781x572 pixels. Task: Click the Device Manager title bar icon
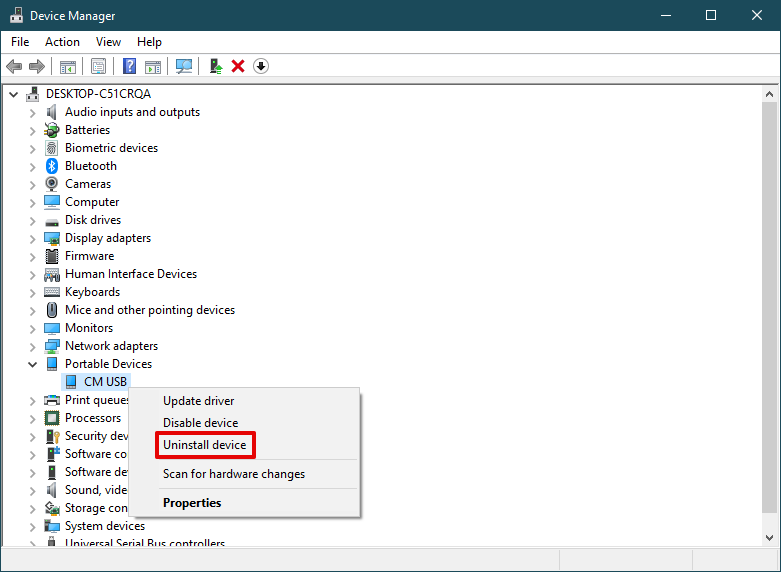[16, 15]
